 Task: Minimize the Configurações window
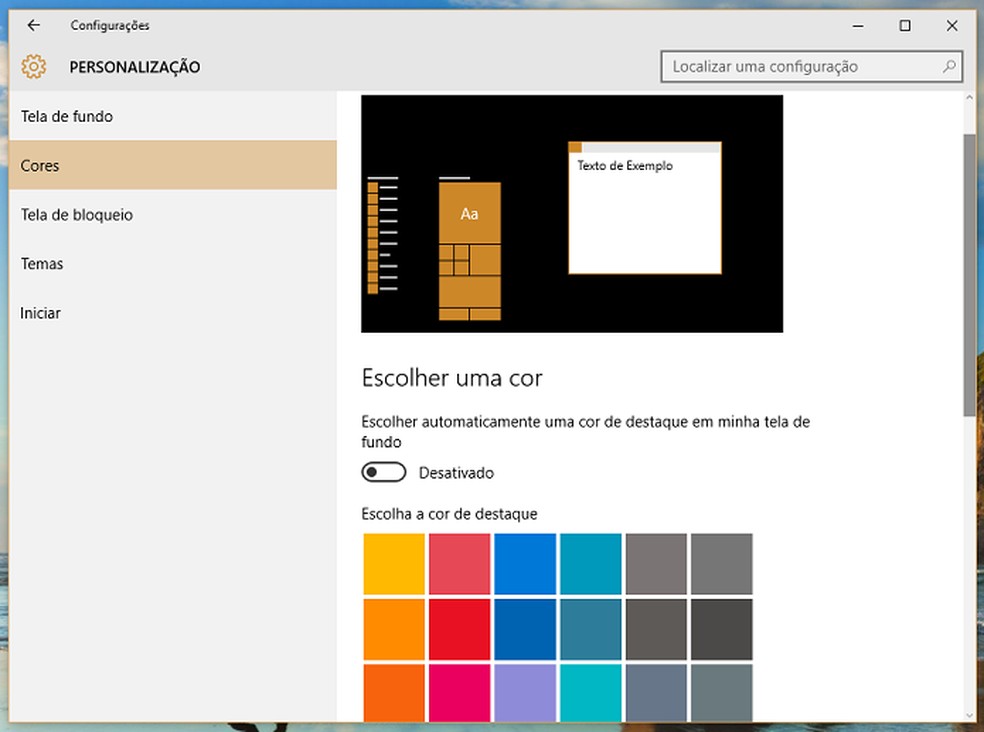(858, 26)
